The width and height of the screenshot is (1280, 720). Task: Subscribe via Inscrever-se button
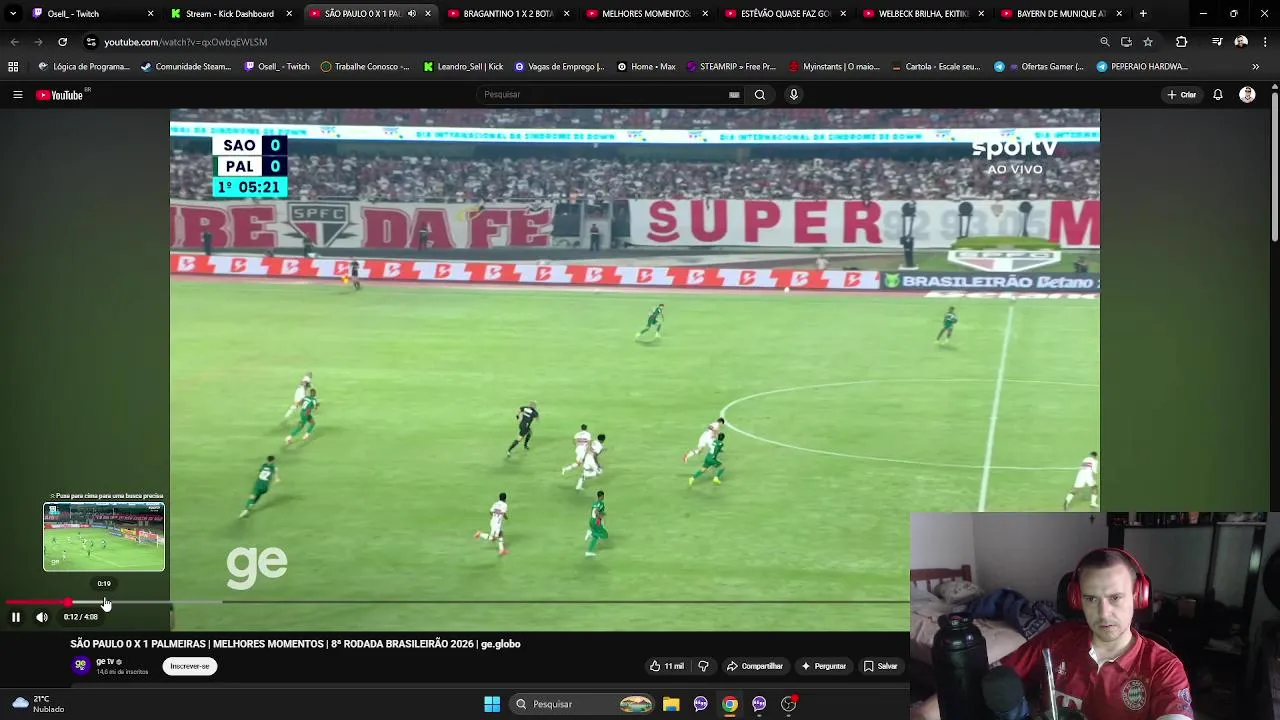click(x=190, y=666)
